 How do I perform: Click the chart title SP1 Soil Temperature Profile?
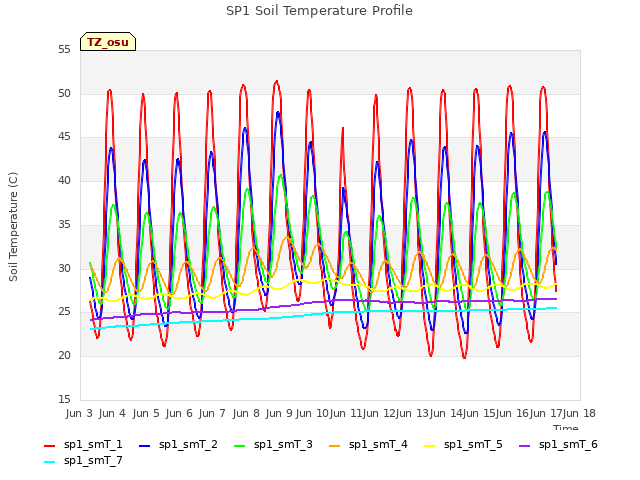click(x=319, y=11)
